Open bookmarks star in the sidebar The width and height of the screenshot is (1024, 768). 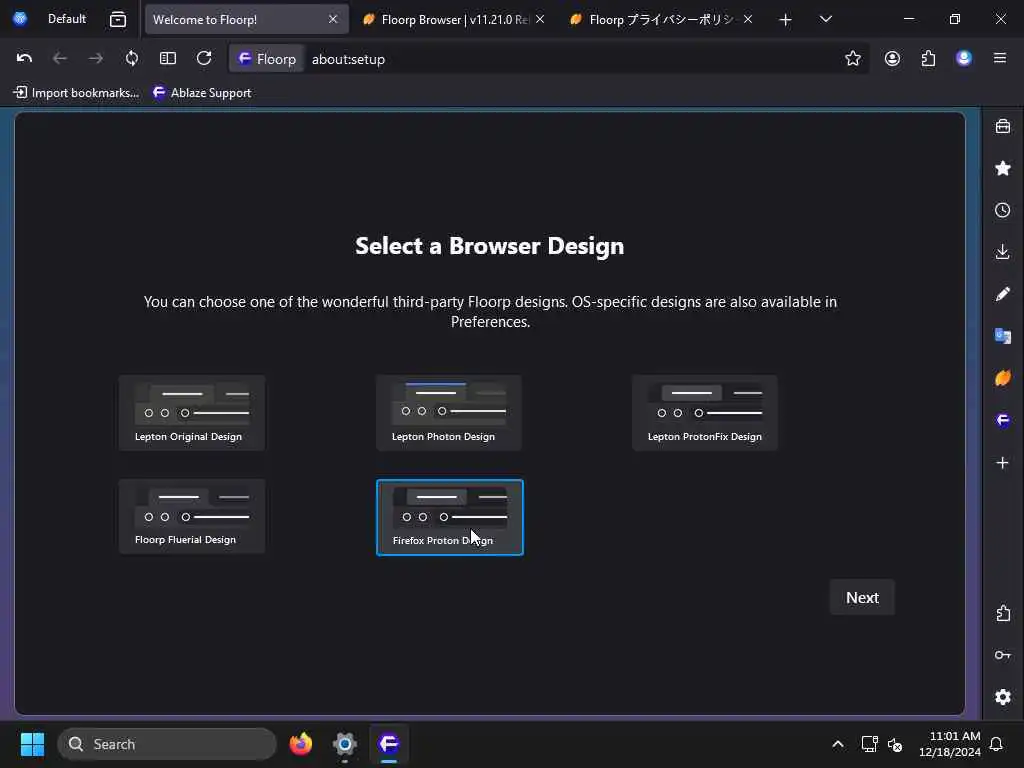click(x=1002, y=168)
